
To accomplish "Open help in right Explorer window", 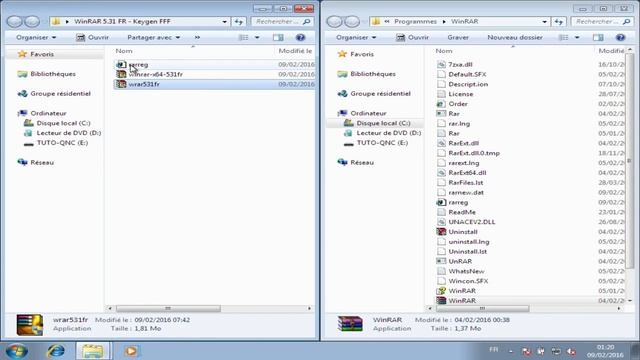I will (620, 37).
